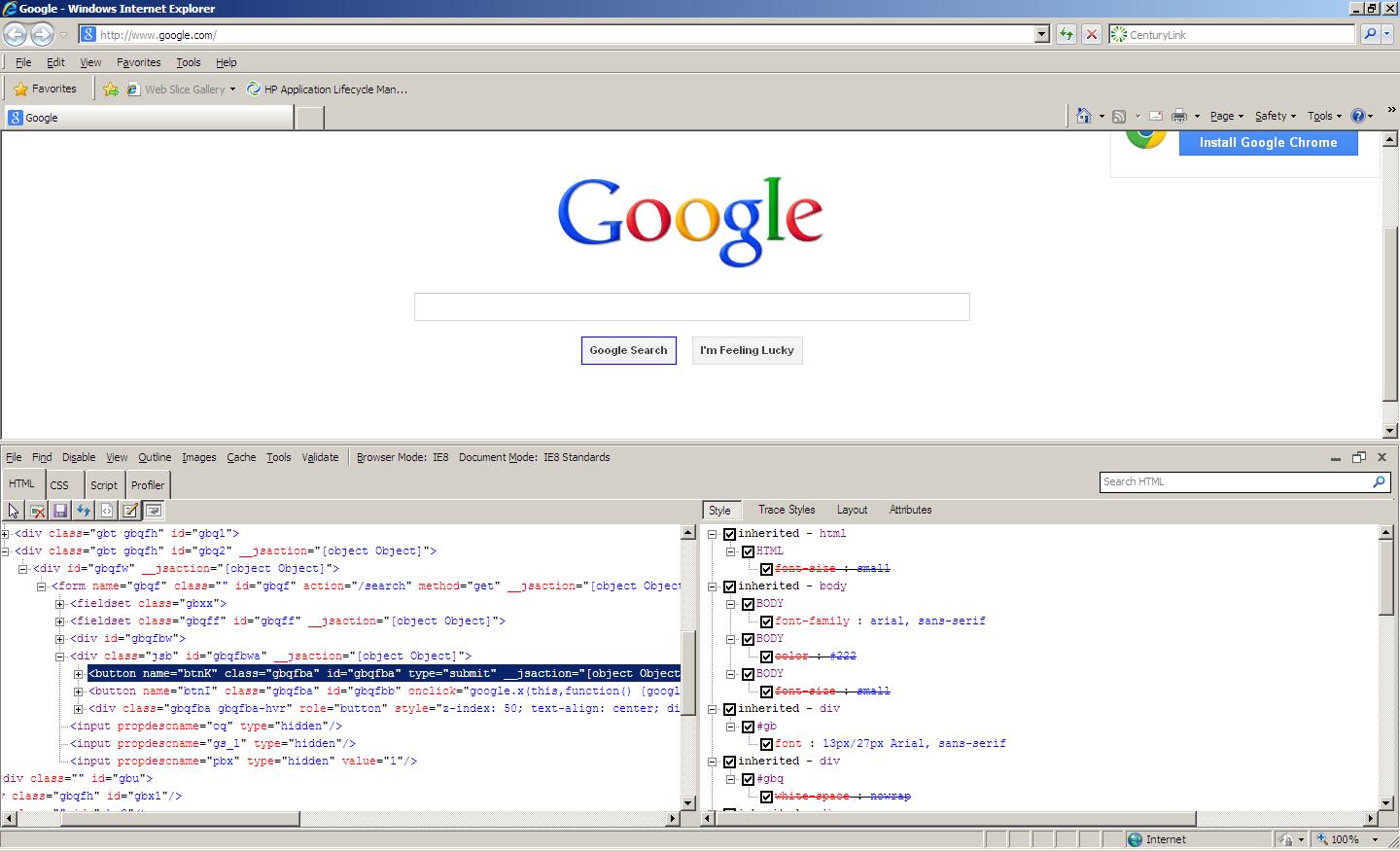Uncheck the #gb rule checkbox

tap(748, 727)
